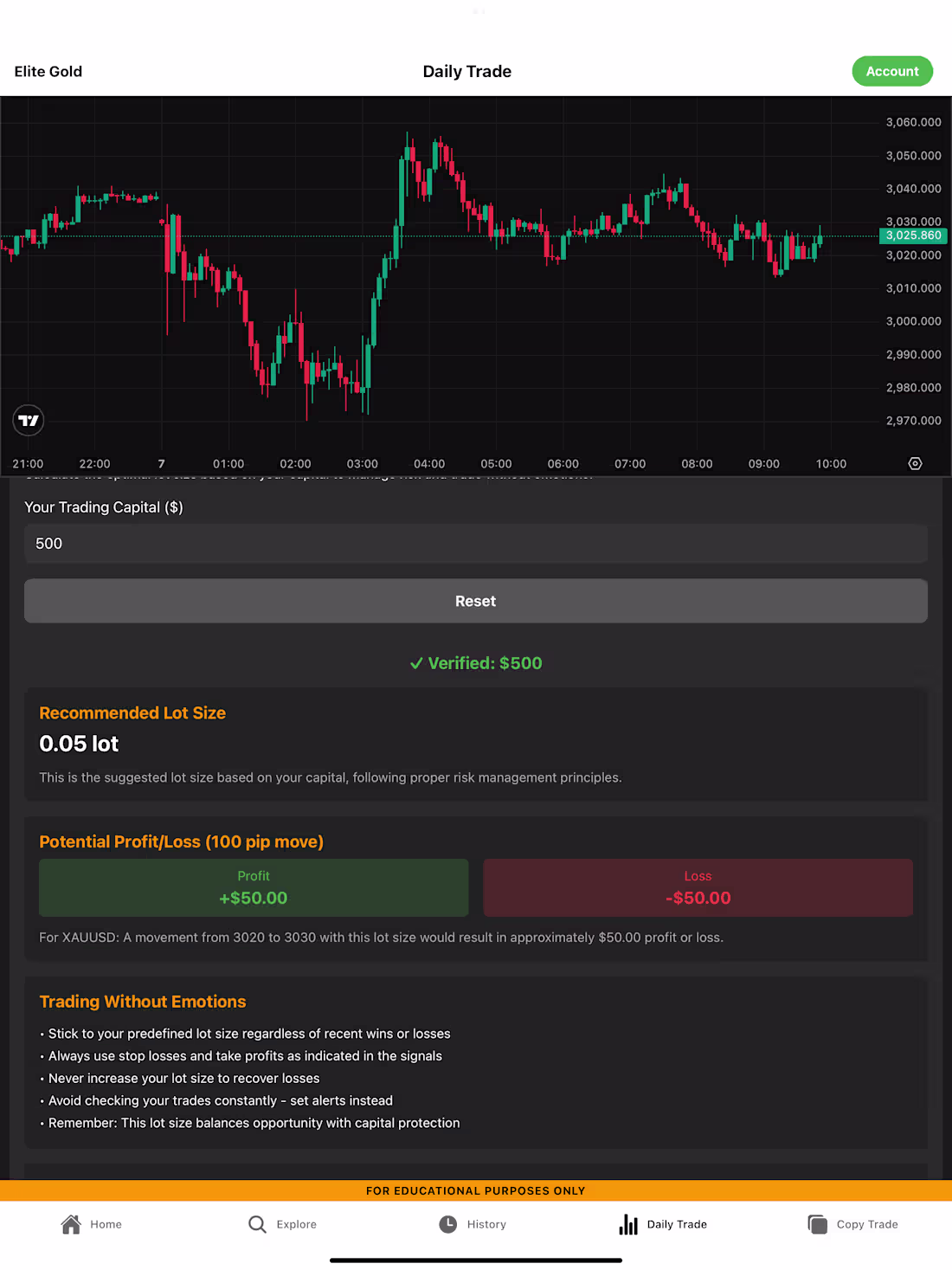Select the Daily Trade bar-chart icon
The image size is (952, 1270).
pyautogui.click(x=627, y=1224)
